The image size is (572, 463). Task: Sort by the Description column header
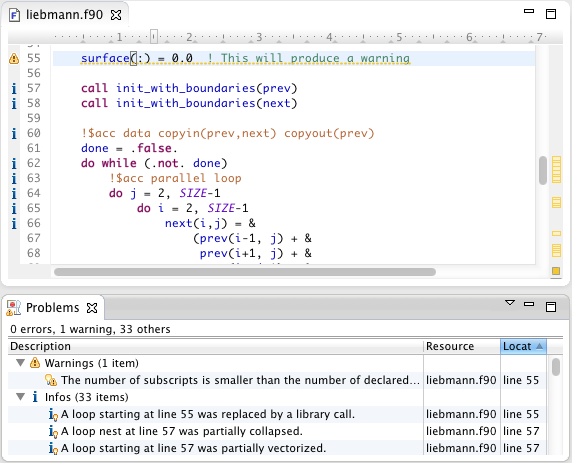tap(216, 346)
